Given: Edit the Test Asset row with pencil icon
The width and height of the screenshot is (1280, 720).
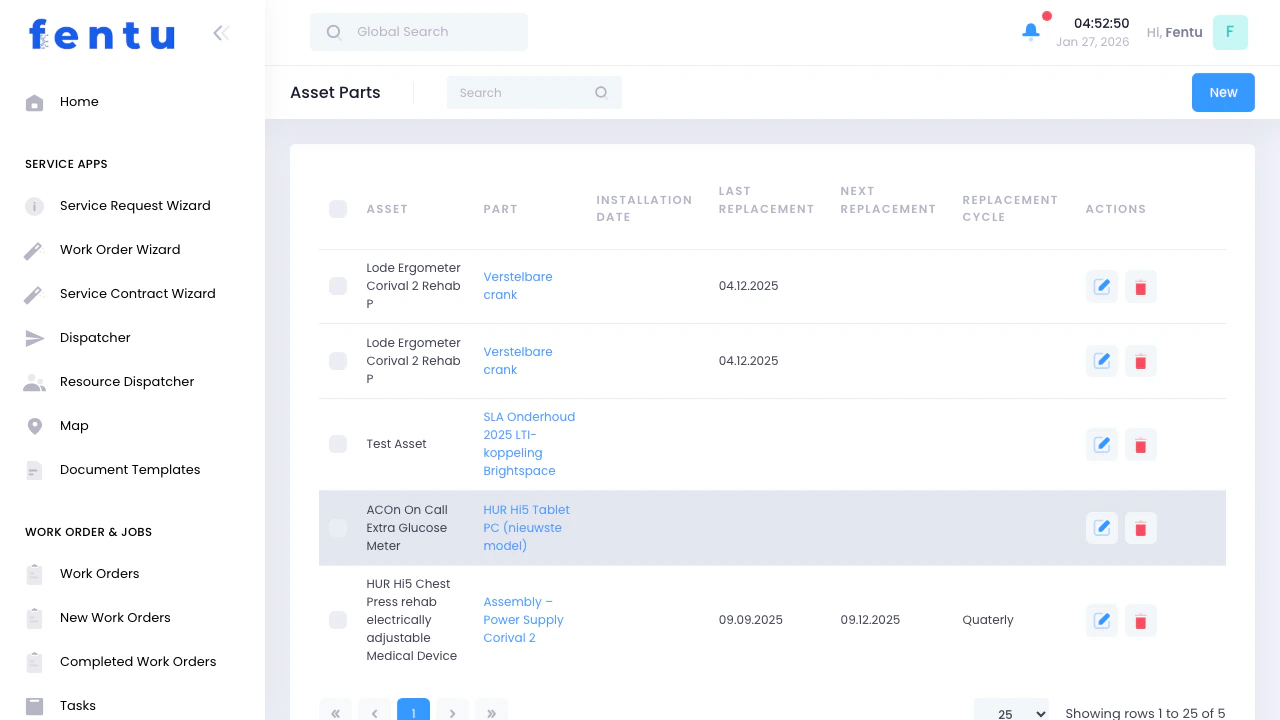Looking at the screenshot, I should click(1101, 444).
